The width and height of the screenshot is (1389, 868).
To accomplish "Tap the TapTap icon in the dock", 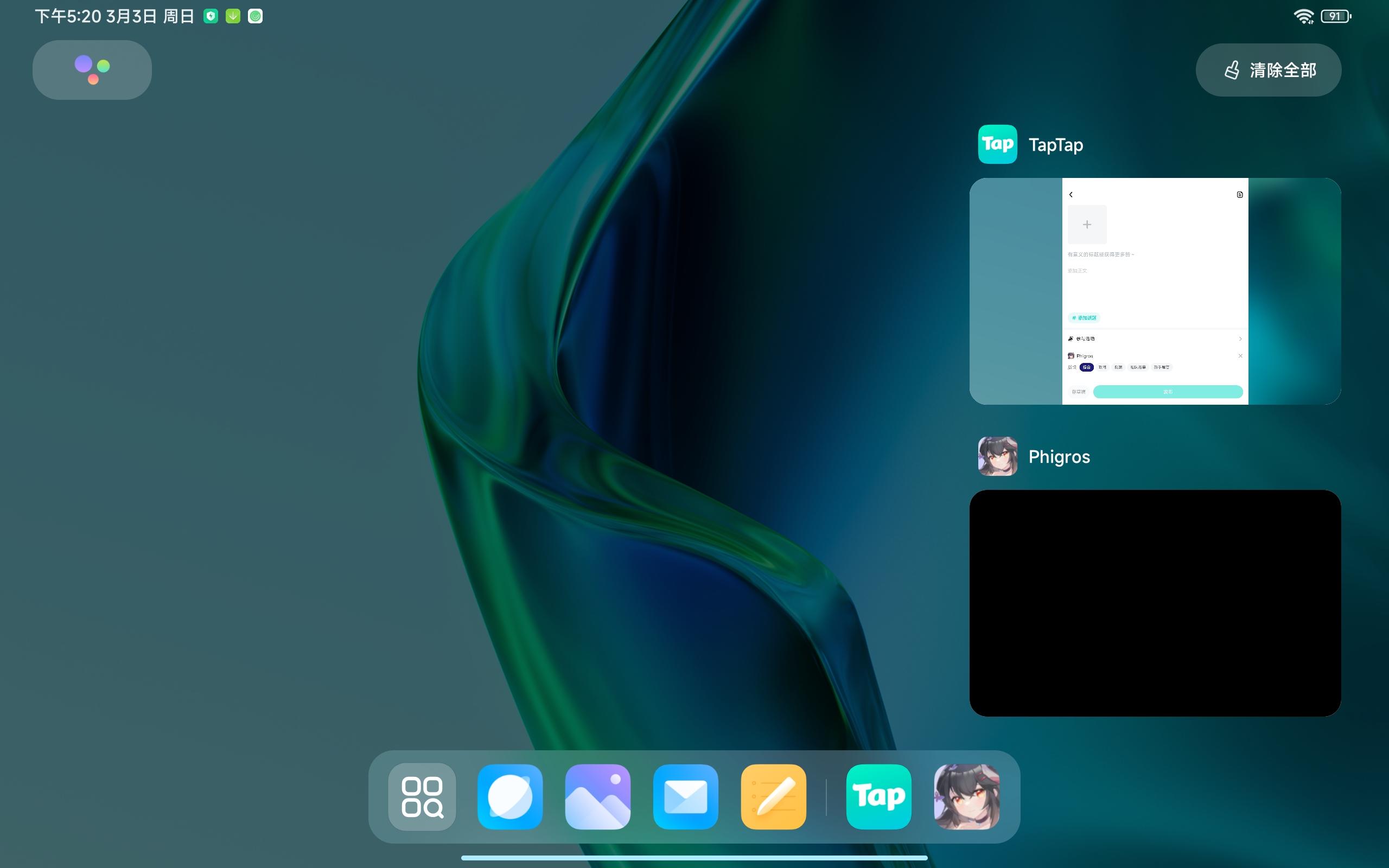I will click(878, 796).
